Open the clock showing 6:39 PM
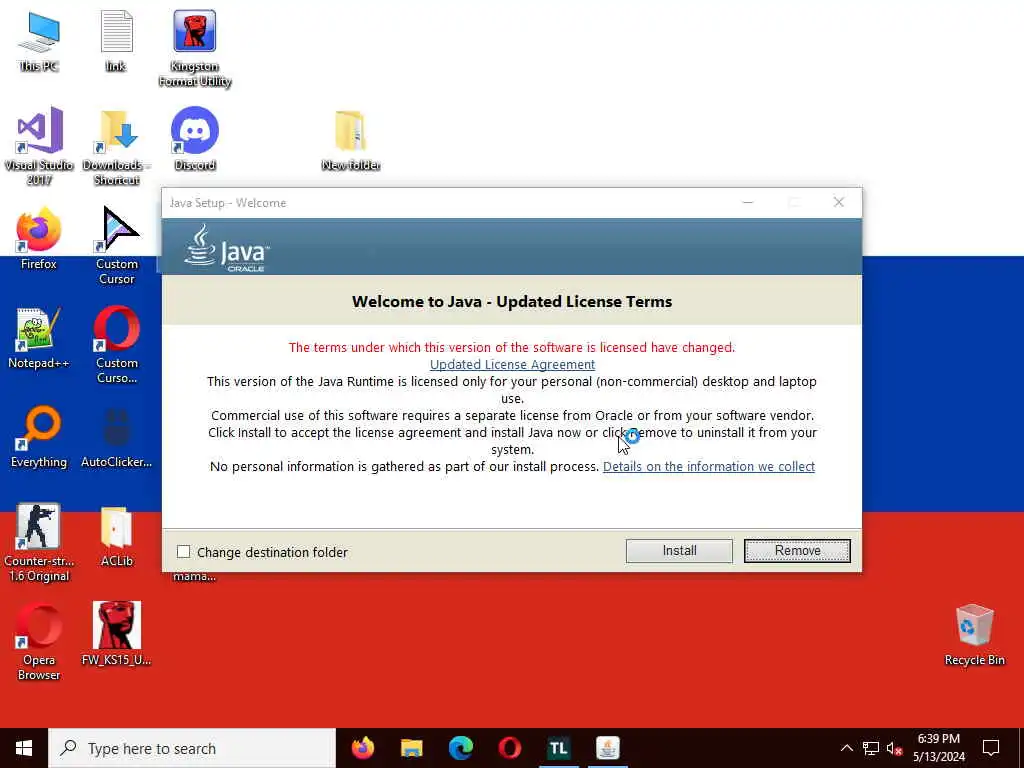Image resolution: width=1024 pixels, height=768 pixels. point(939,748)
